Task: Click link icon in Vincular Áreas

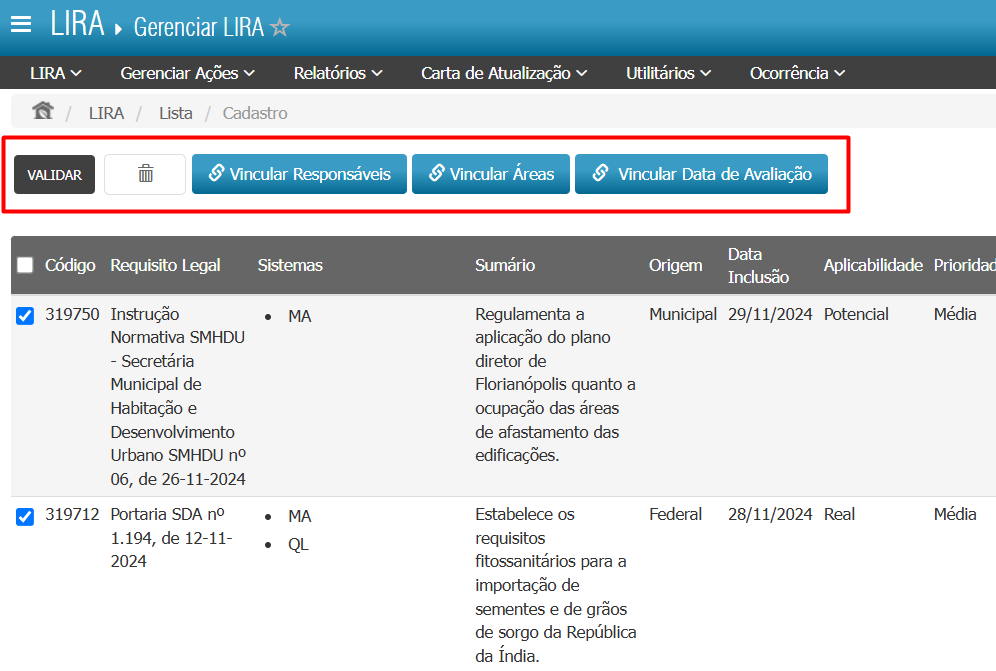Action: [436, 173]
